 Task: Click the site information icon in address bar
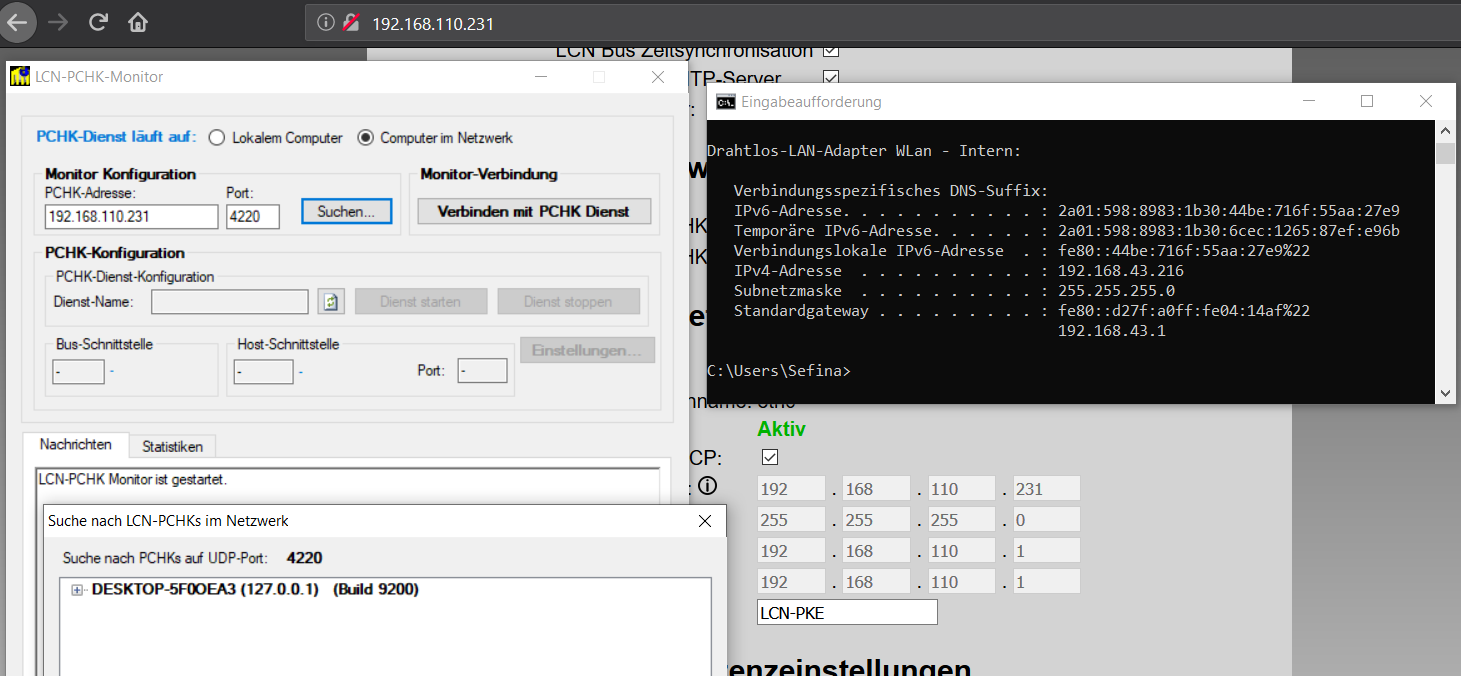tap(325, 23)
